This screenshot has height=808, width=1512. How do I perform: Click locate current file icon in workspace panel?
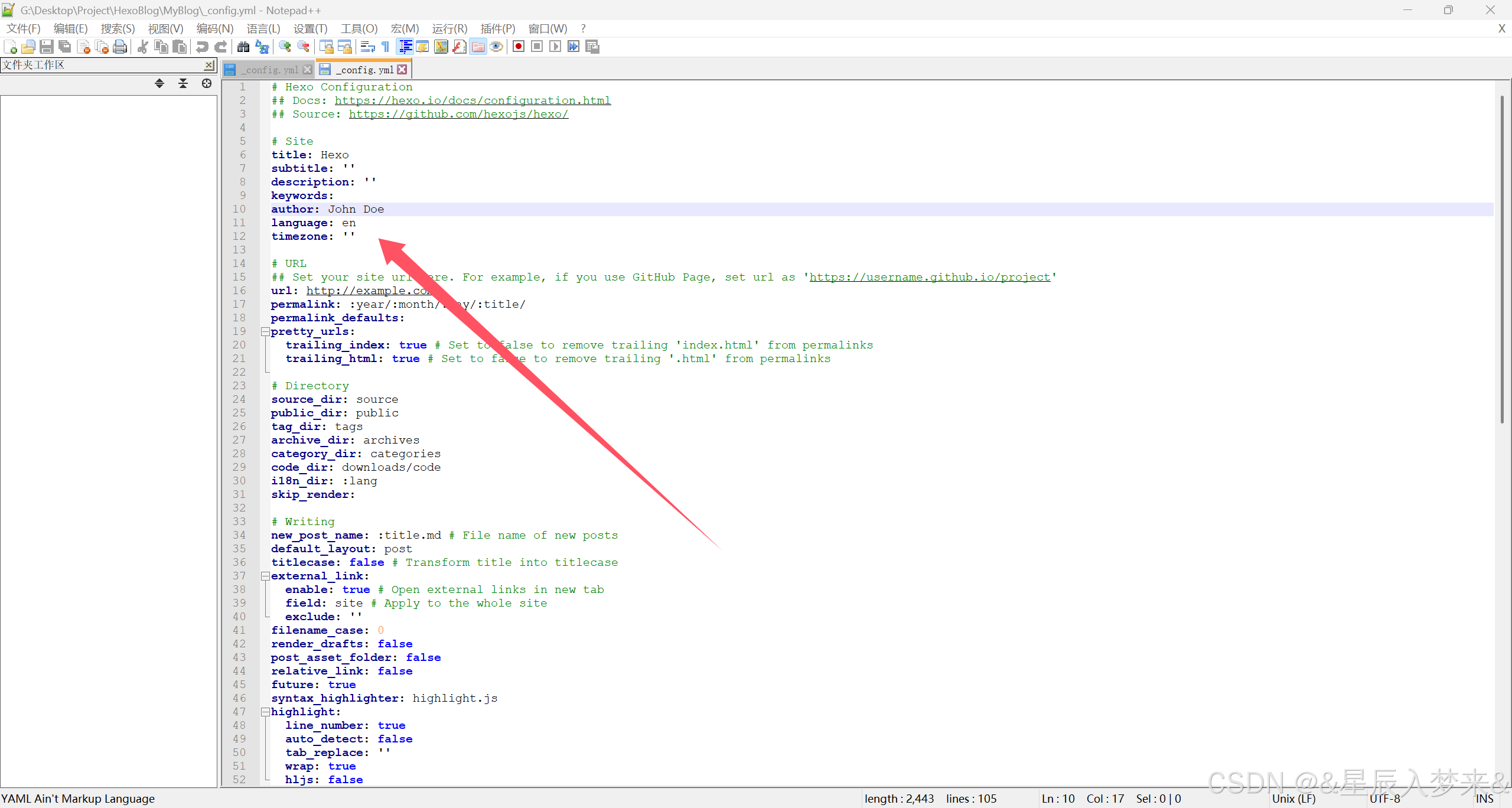(206, 83)
